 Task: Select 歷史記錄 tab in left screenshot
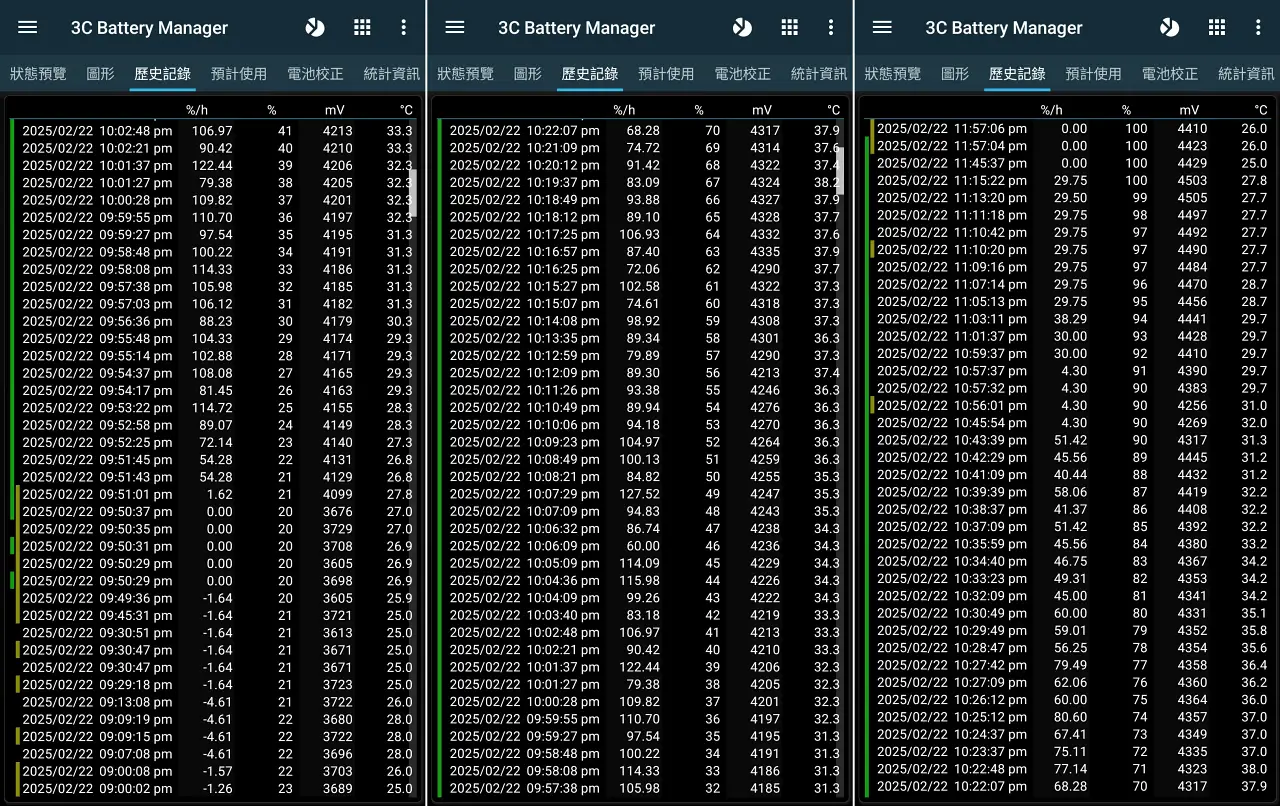[162, 73]
